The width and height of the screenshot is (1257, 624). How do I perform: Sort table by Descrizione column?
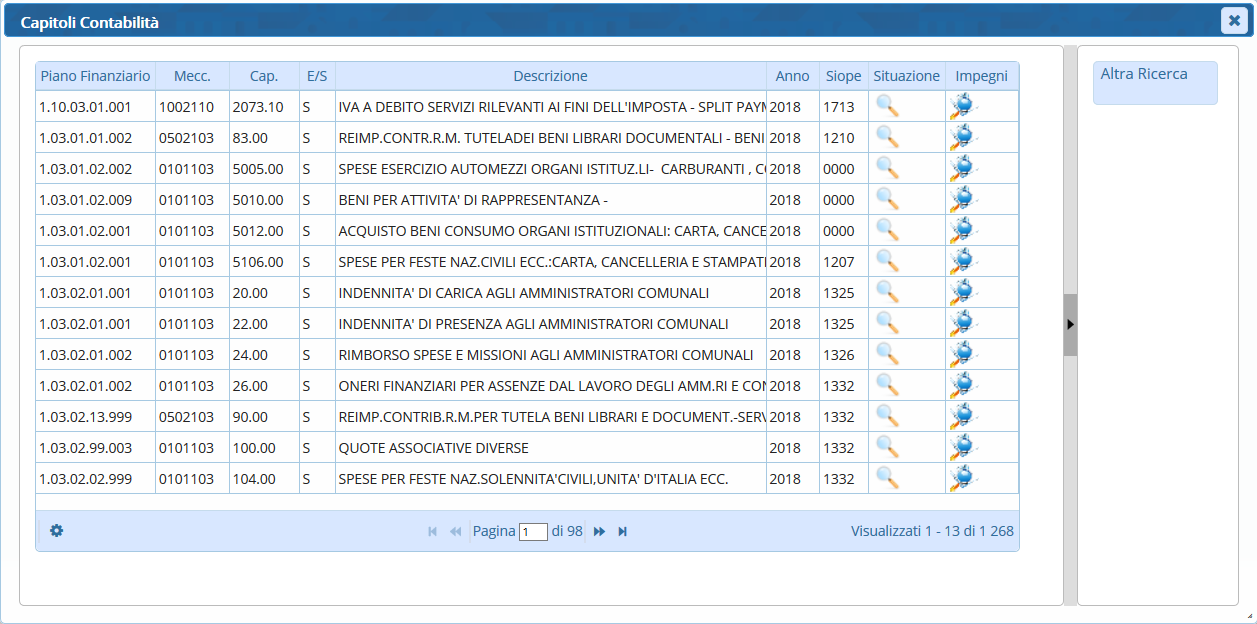pos(550,76)
